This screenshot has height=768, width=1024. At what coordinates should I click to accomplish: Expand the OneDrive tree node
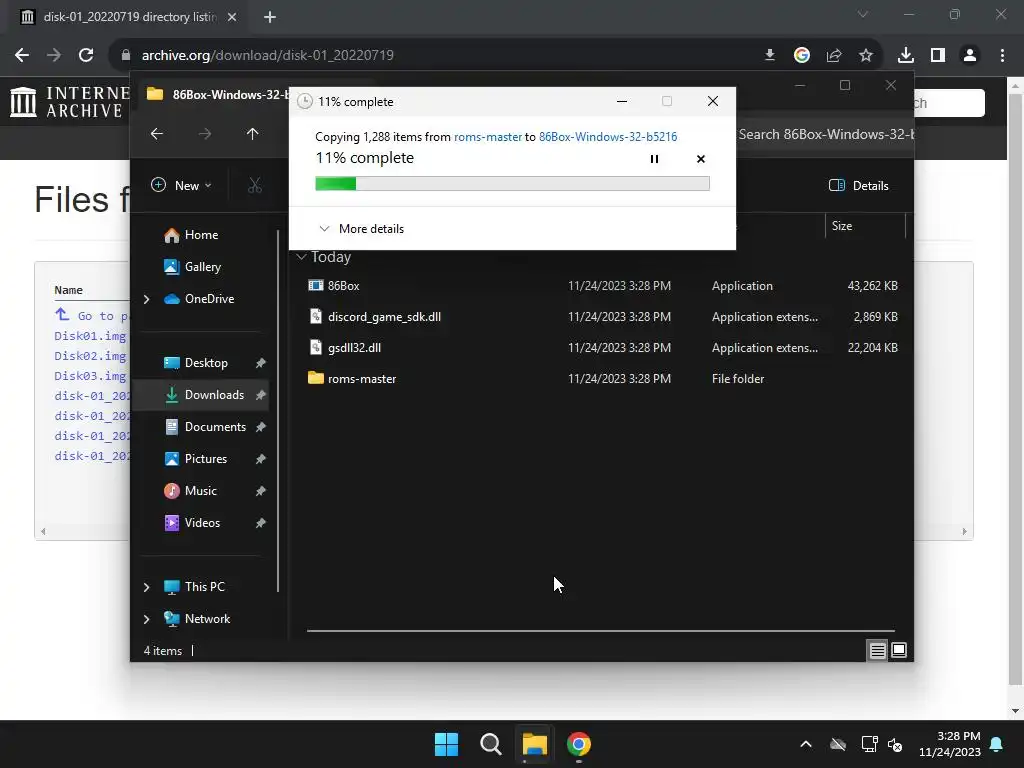pos(146,299)
